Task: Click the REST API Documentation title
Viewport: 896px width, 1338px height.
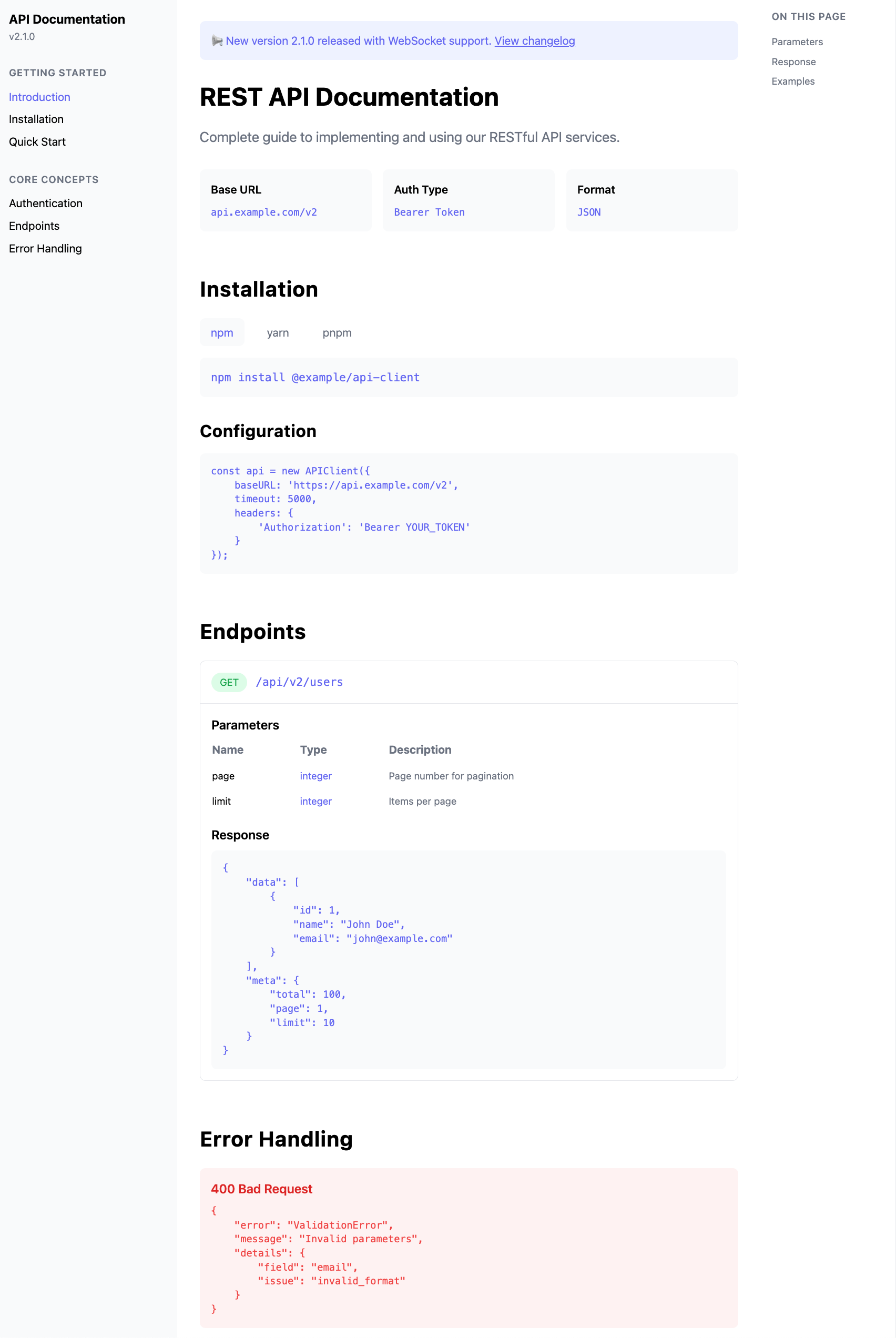Action: 349,97
